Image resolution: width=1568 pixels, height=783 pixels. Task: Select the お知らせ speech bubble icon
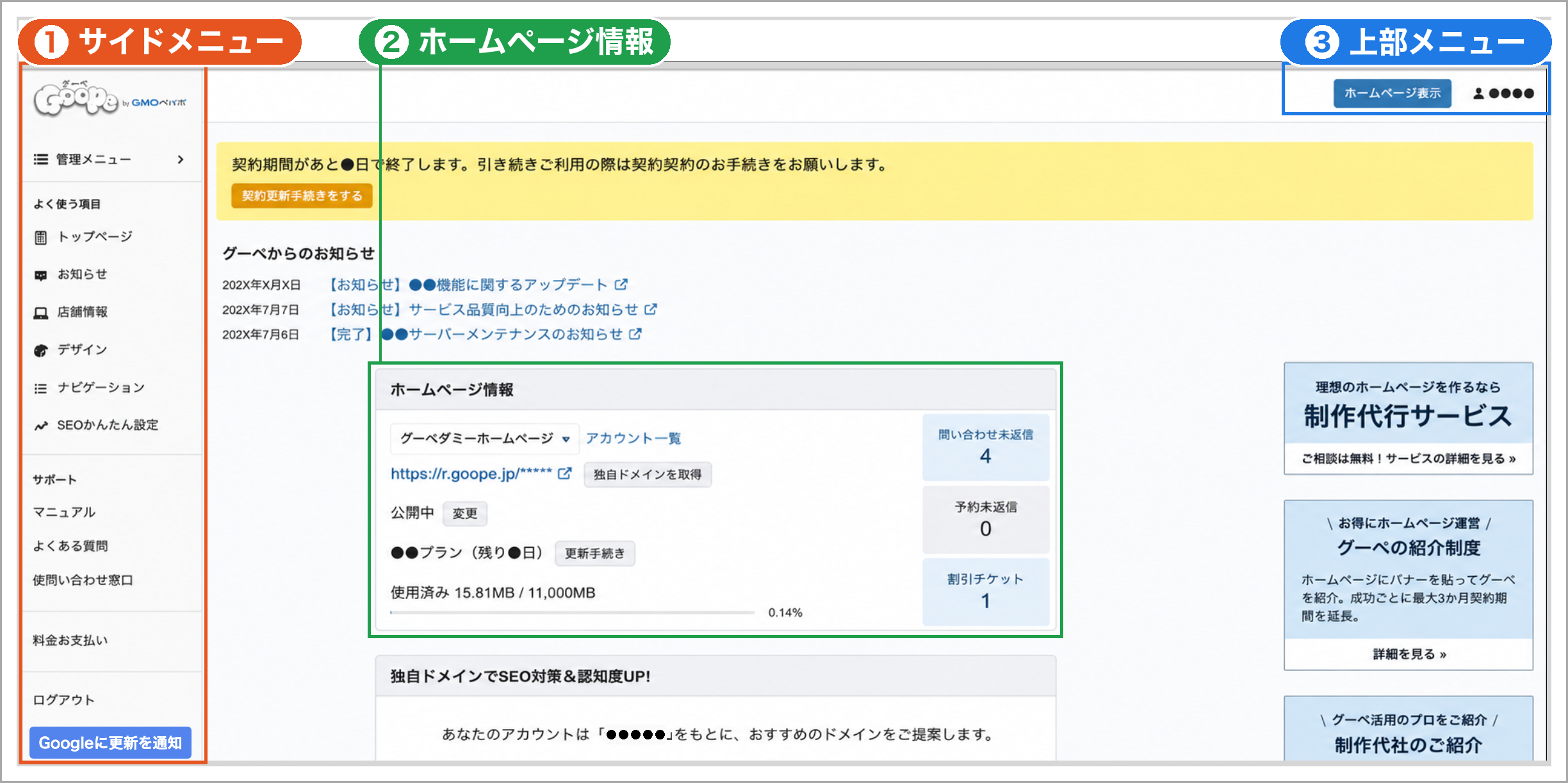coord(41,275)
